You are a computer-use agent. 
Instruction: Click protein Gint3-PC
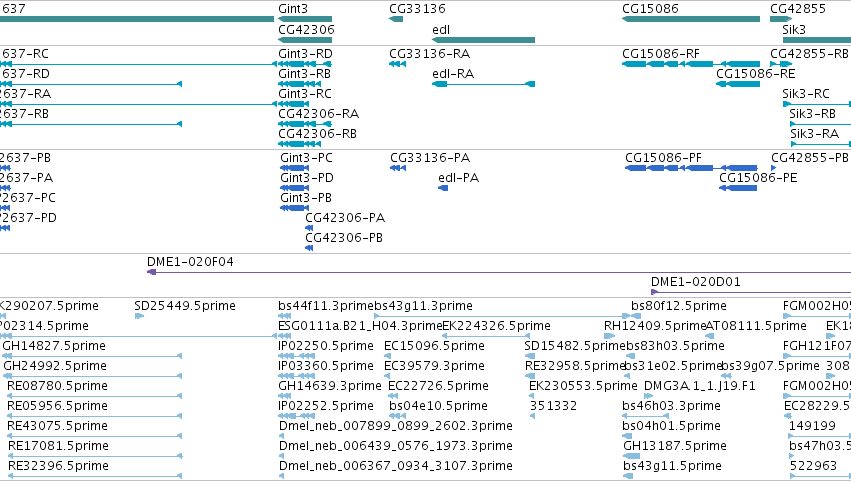pos(307,158)
